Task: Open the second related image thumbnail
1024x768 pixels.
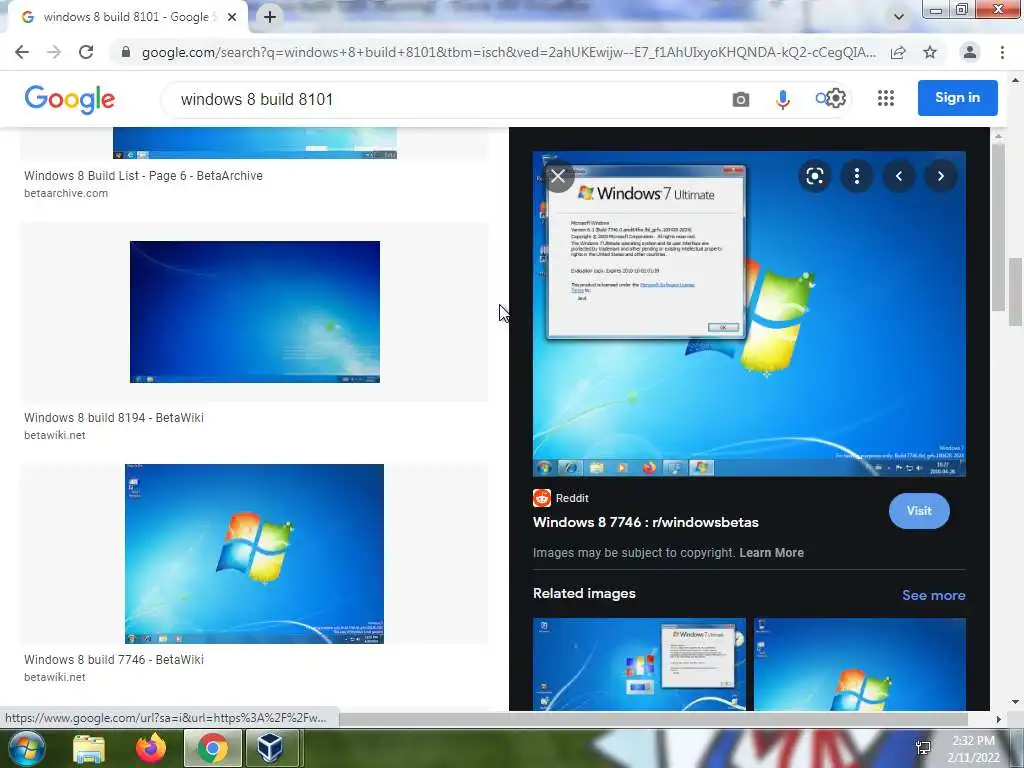Action: point(859,664)
